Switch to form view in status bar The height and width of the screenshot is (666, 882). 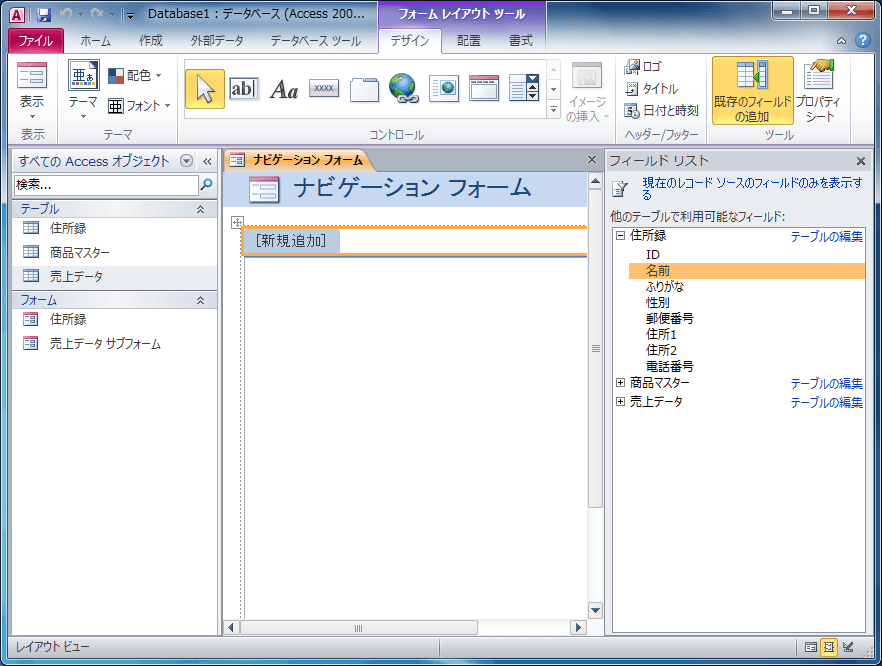point(811,647)
